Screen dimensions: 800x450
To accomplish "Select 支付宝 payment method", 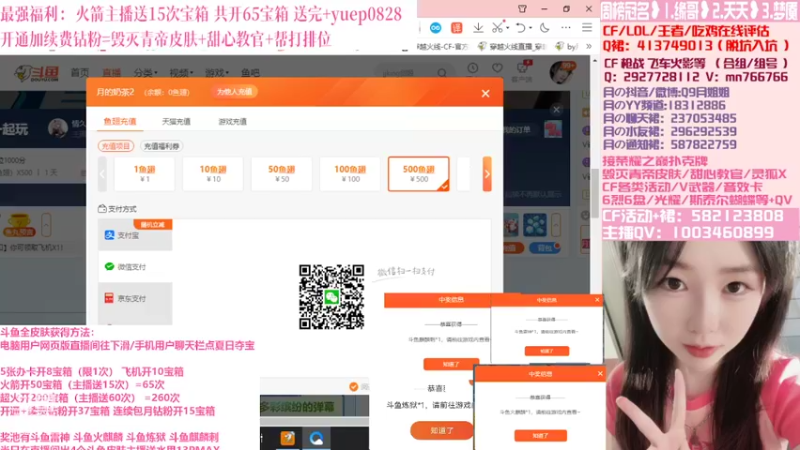I will point(135,235).
